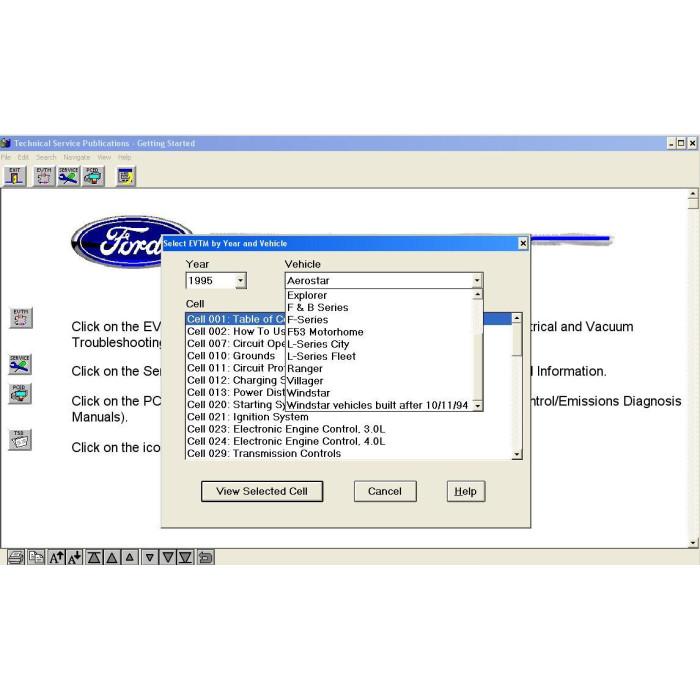Select Cell 010: Grounds row
This screenshot has height=700, width=700.
coord(235,356)
